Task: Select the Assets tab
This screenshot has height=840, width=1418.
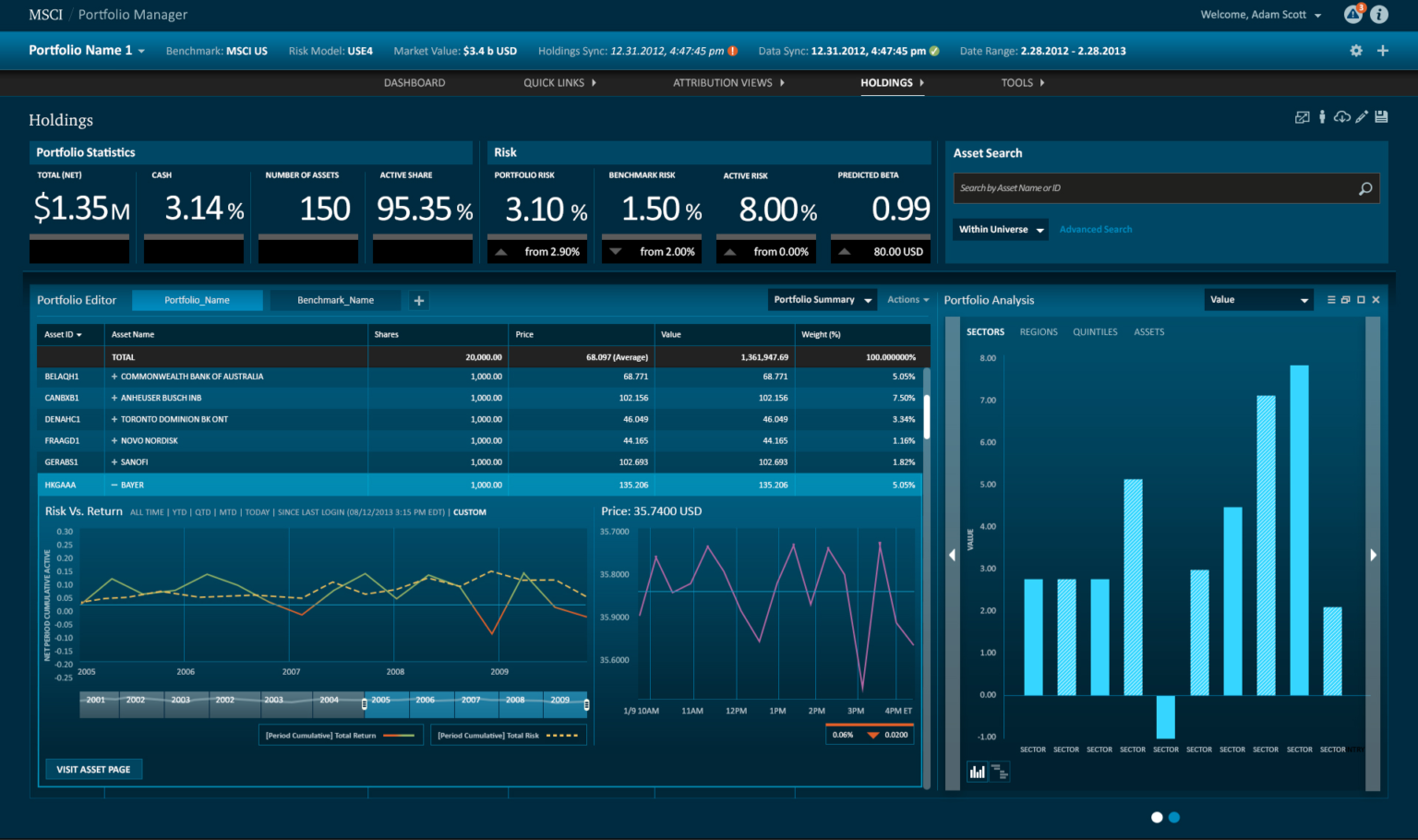Action: tap(1149, 332)
